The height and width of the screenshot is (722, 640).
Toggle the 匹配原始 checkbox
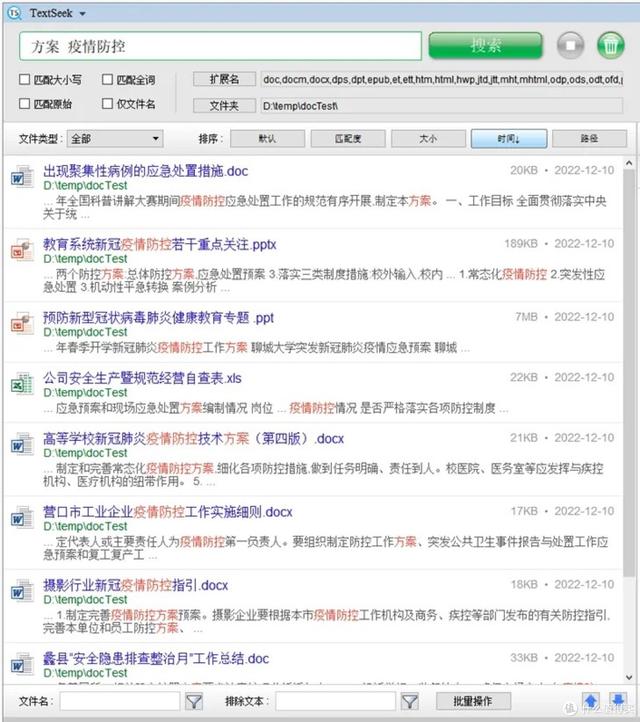click(x=24, y=104)
